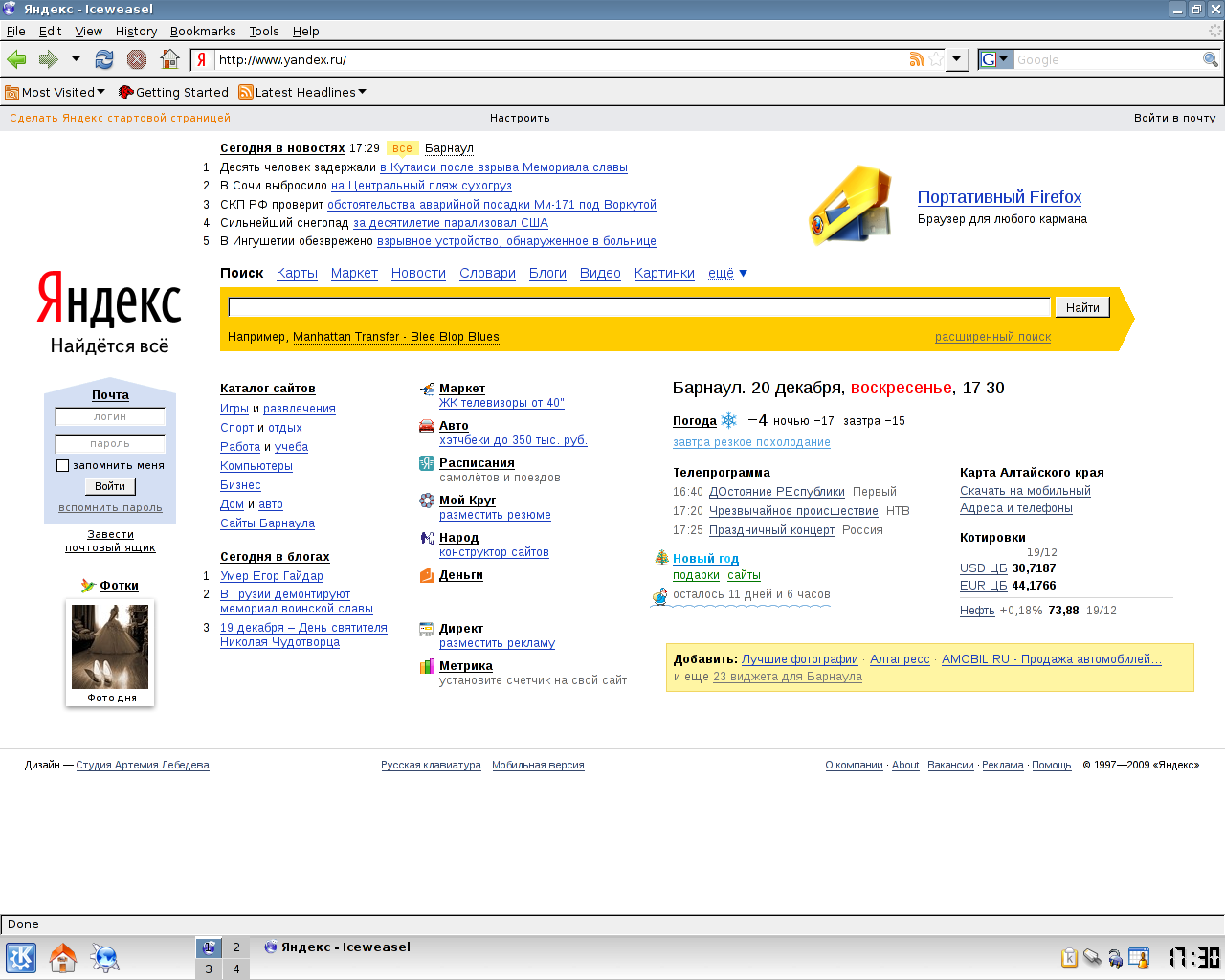
Task: Expand the Latest Headlines feed dropdown
Action: [x=302, y=92]
